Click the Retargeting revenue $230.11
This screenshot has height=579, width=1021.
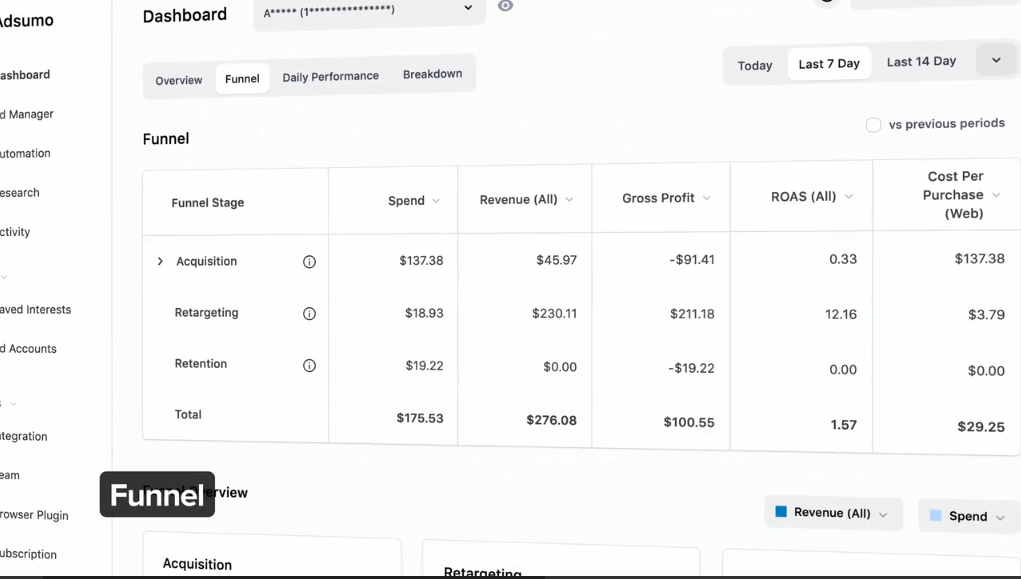[554, 313]
